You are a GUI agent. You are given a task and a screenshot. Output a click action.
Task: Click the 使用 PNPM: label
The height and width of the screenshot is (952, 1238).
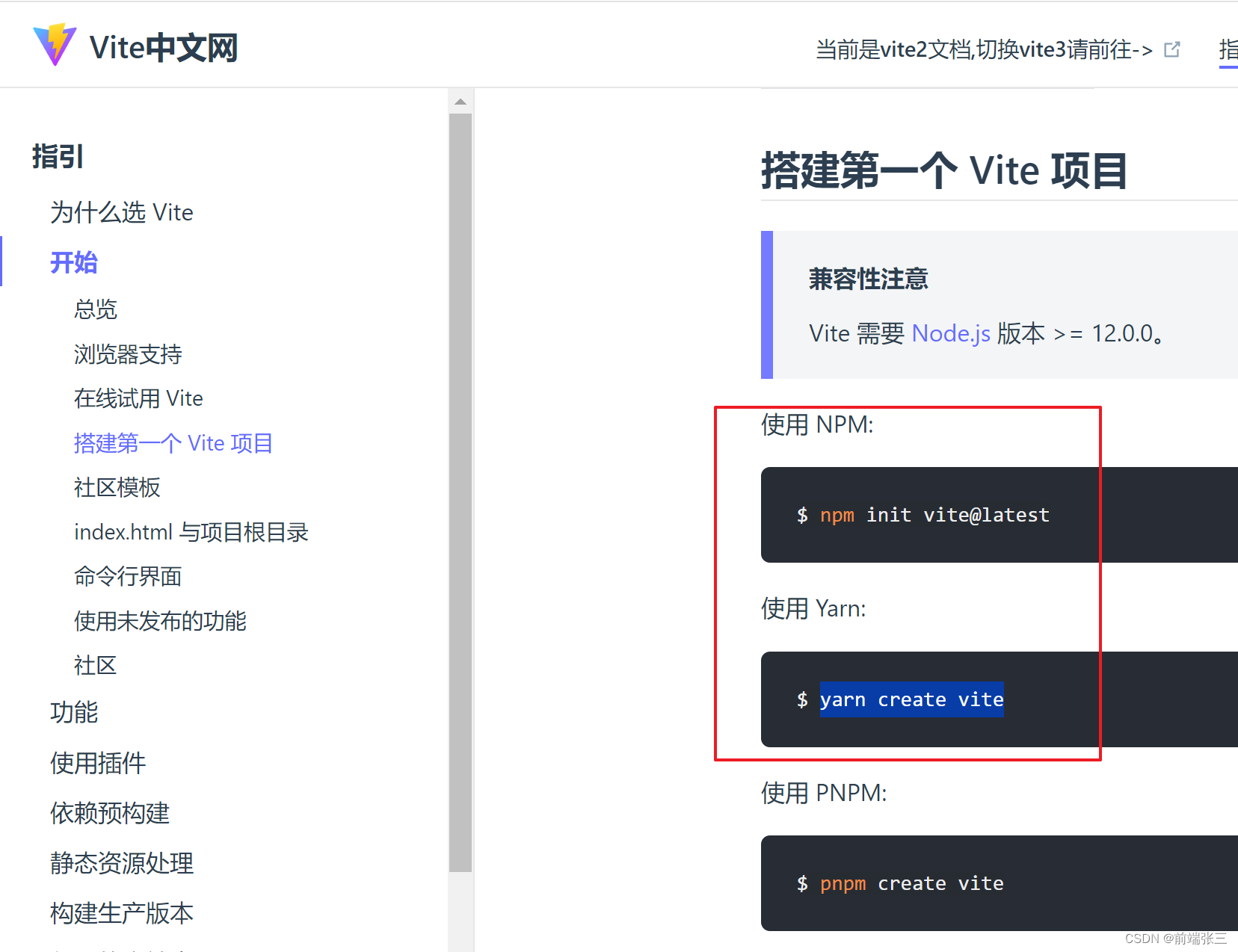824,793
